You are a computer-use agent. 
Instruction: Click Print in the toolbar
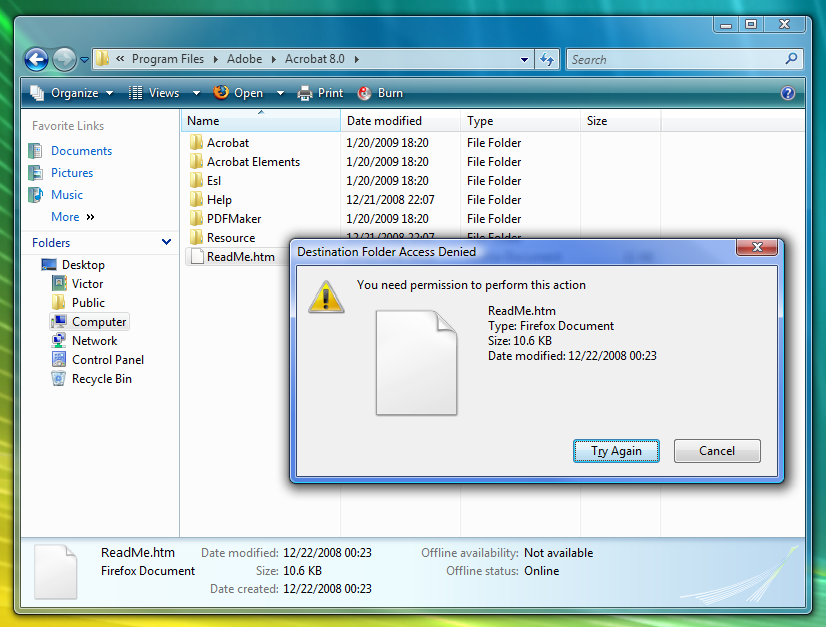[320, 93]
